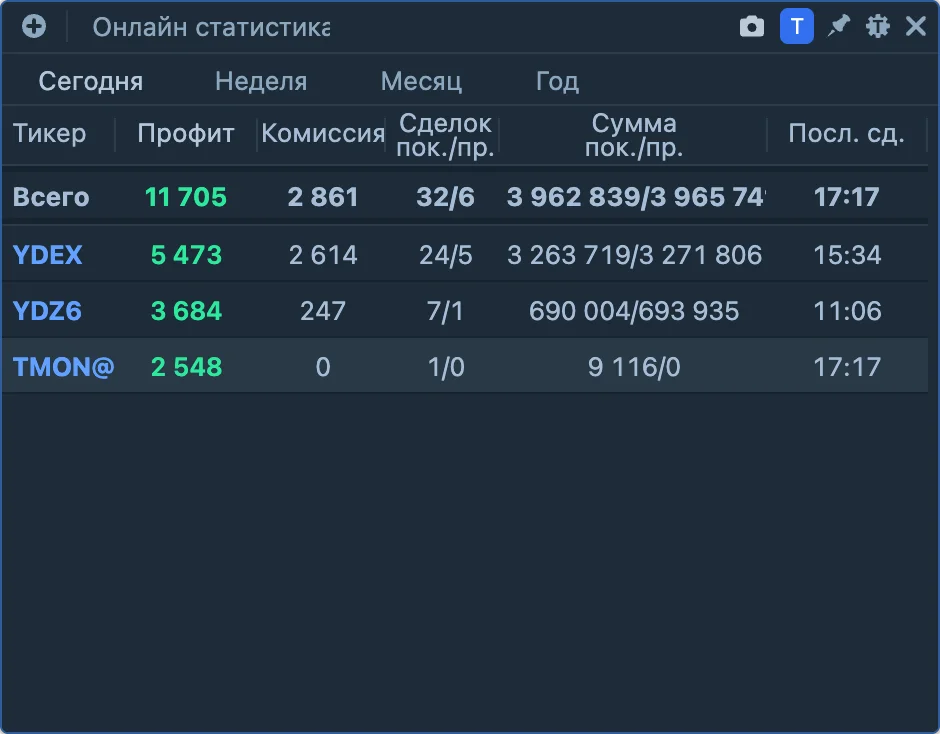Screen dimensions: 940x734
Task: Sort by the Комиссия column header
Action: (x=323, y=133)
